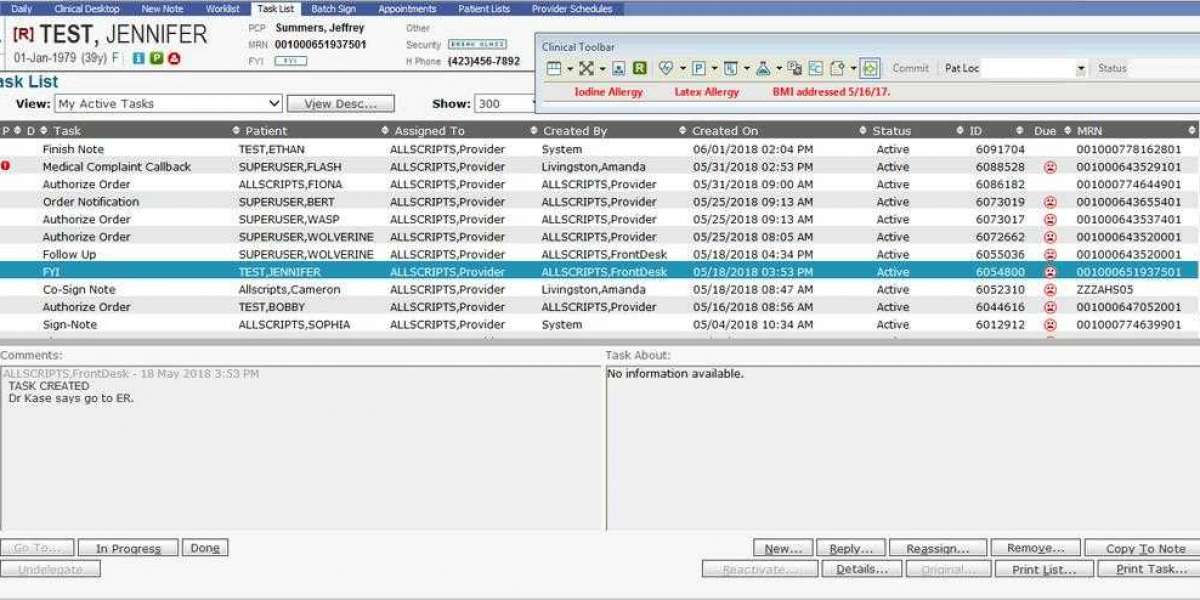Click the Remove... button

tap(1035, 548)
